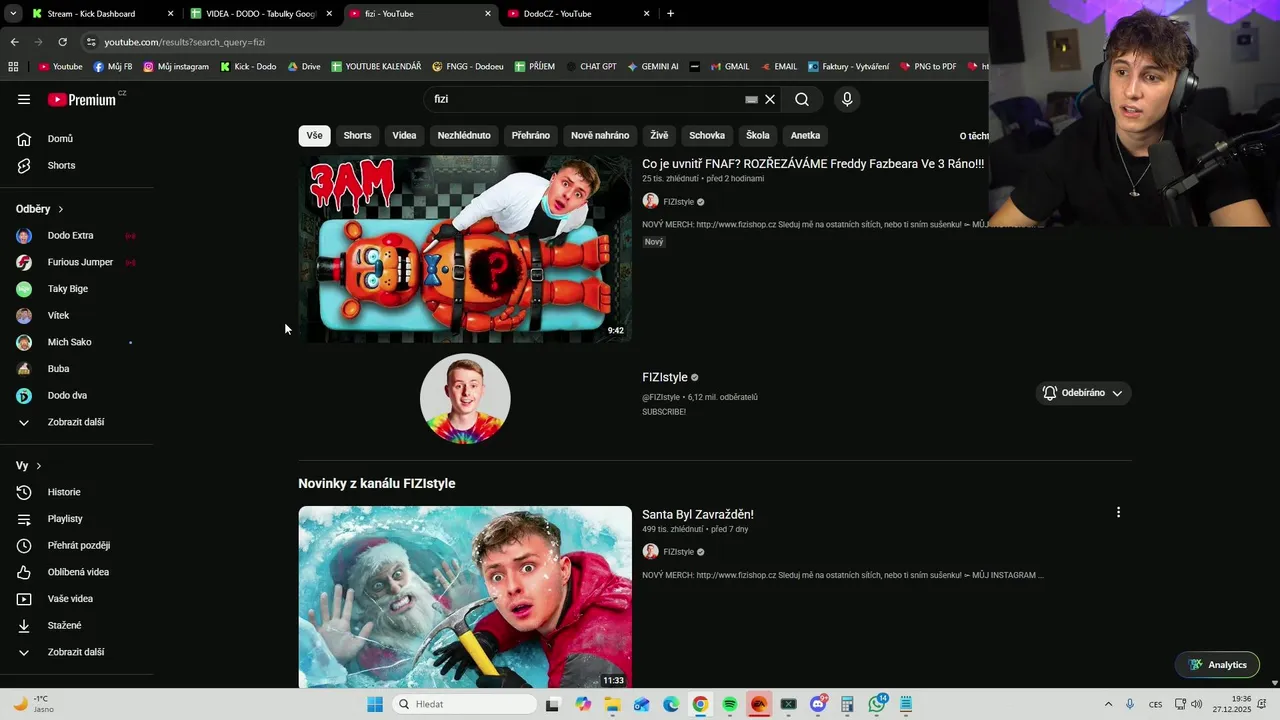Switch to Stream - Kick Dashboard tab
This screenshot has height=720, width=1280.
point(100,14)
